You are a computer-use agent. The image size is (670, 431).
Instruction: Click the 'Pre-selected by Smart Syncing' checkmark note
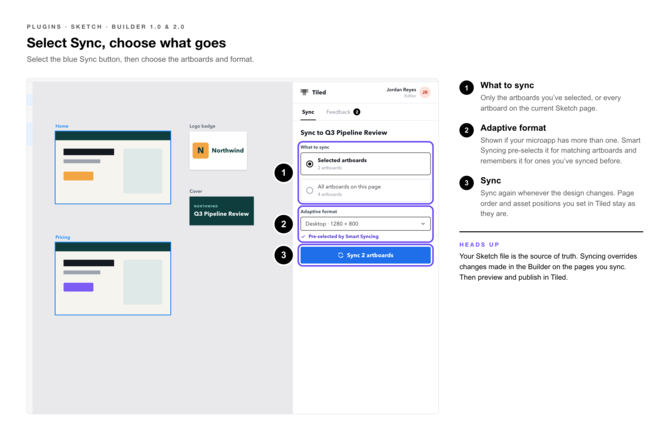[340, 236]
